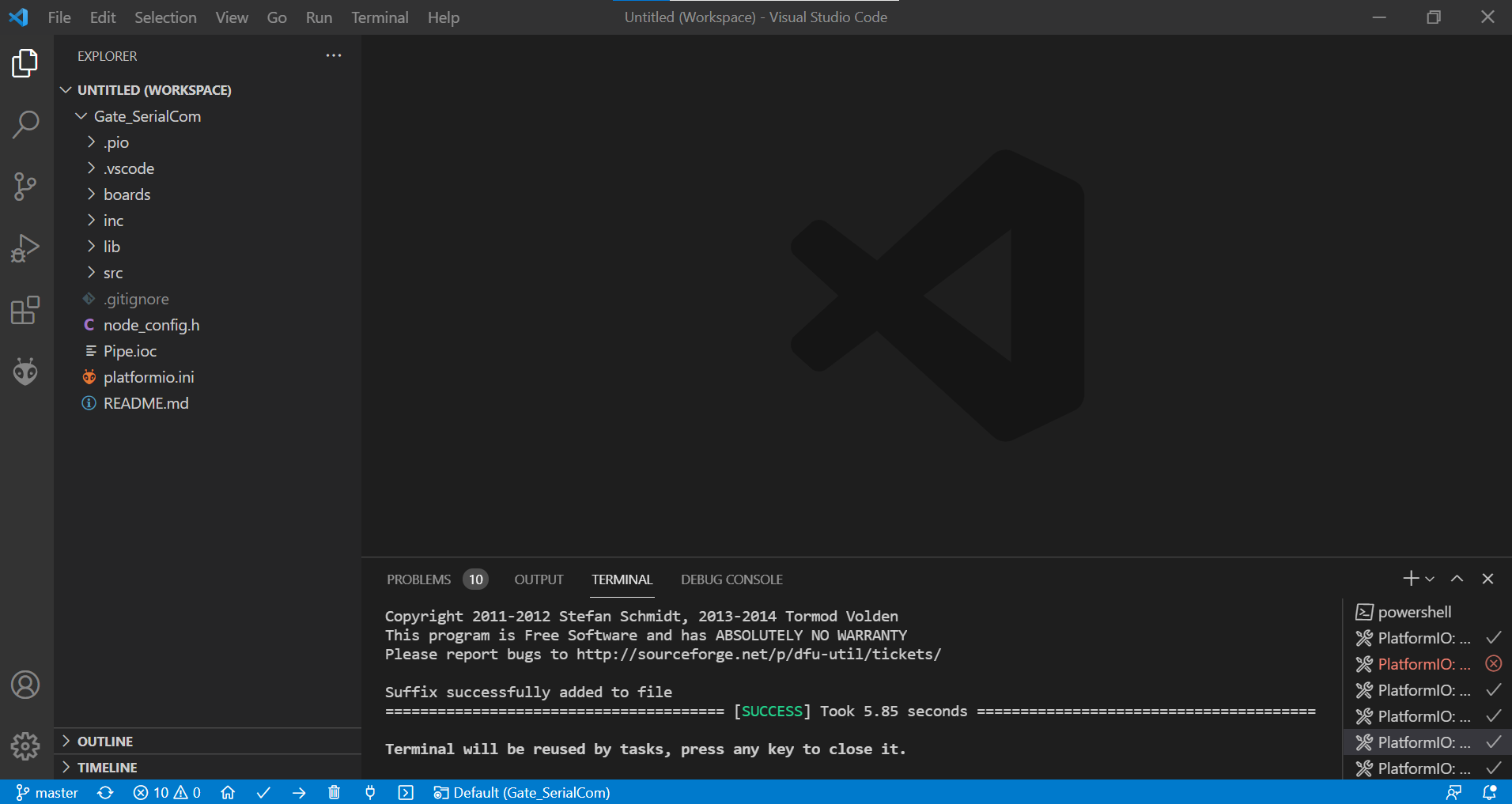The image size is (1512, 804).
Task: Switch to the PROBLEMS tab
Action: tap(418, 579)
